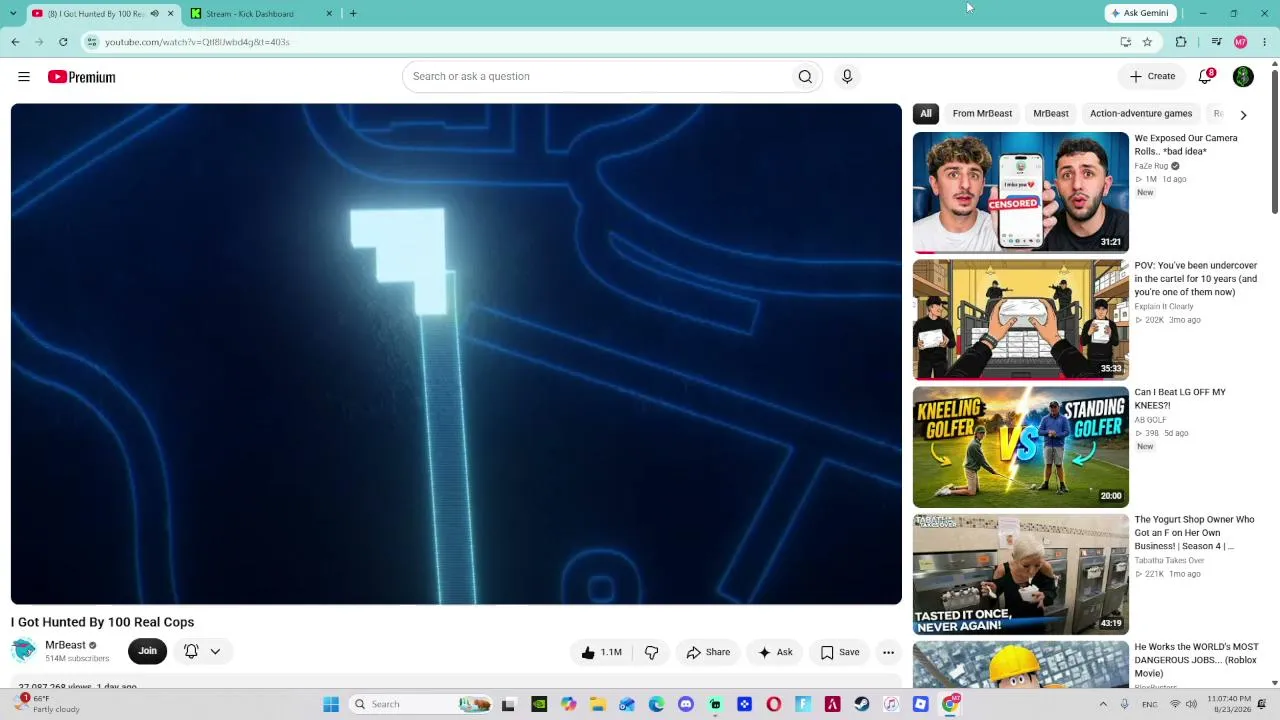Image resolution: width=1280 pixels, height=720 pixels.
Task: Open the Chrome profile avatar
Action: click(1241, 42)
